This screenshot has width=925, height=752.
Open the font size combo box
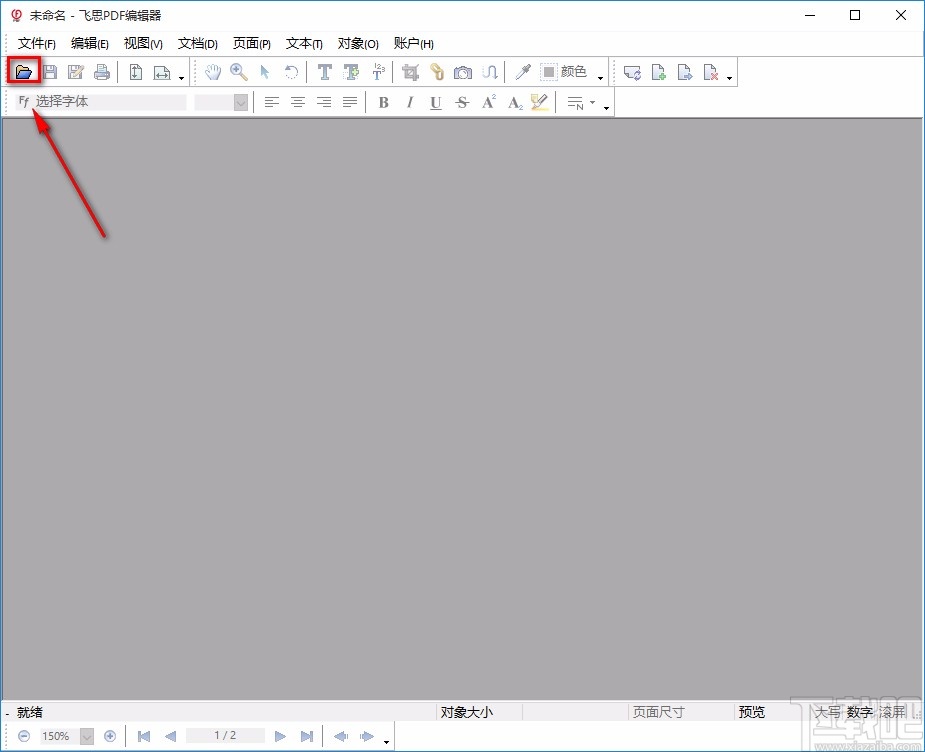click(220, 101)
